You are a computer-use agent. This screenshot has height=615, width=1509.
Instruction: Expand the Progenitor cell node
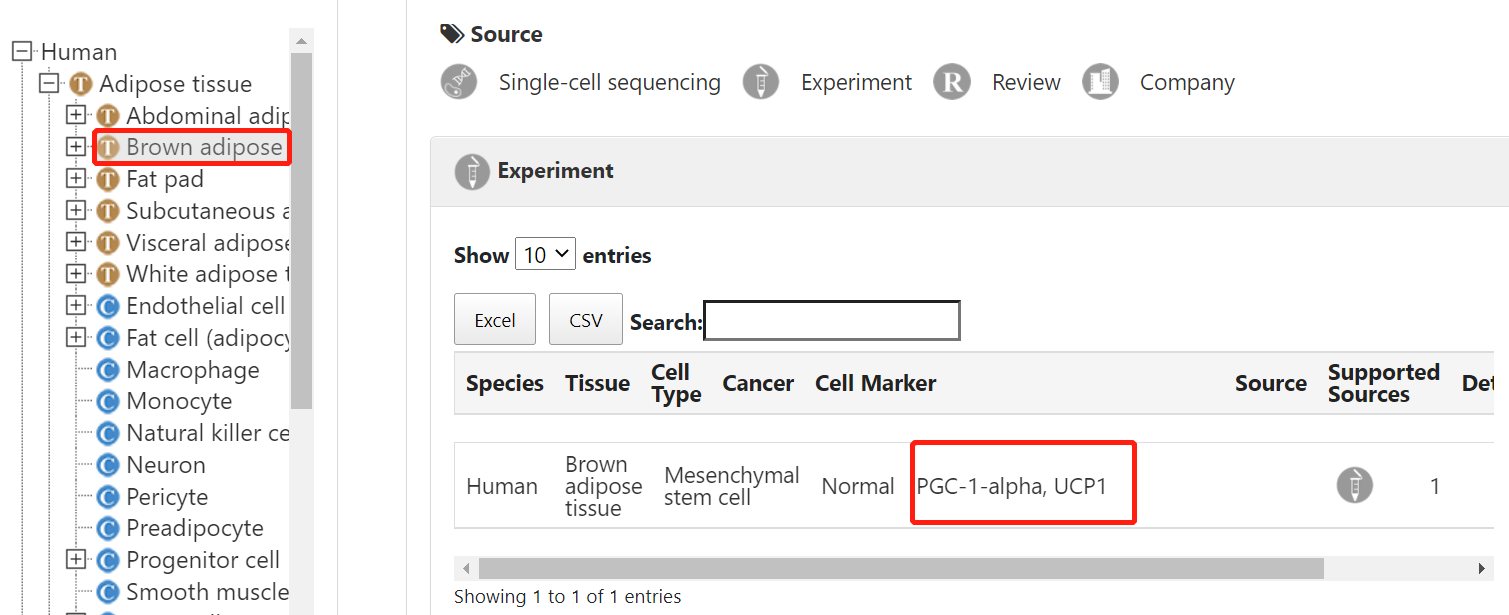point(76,560)
